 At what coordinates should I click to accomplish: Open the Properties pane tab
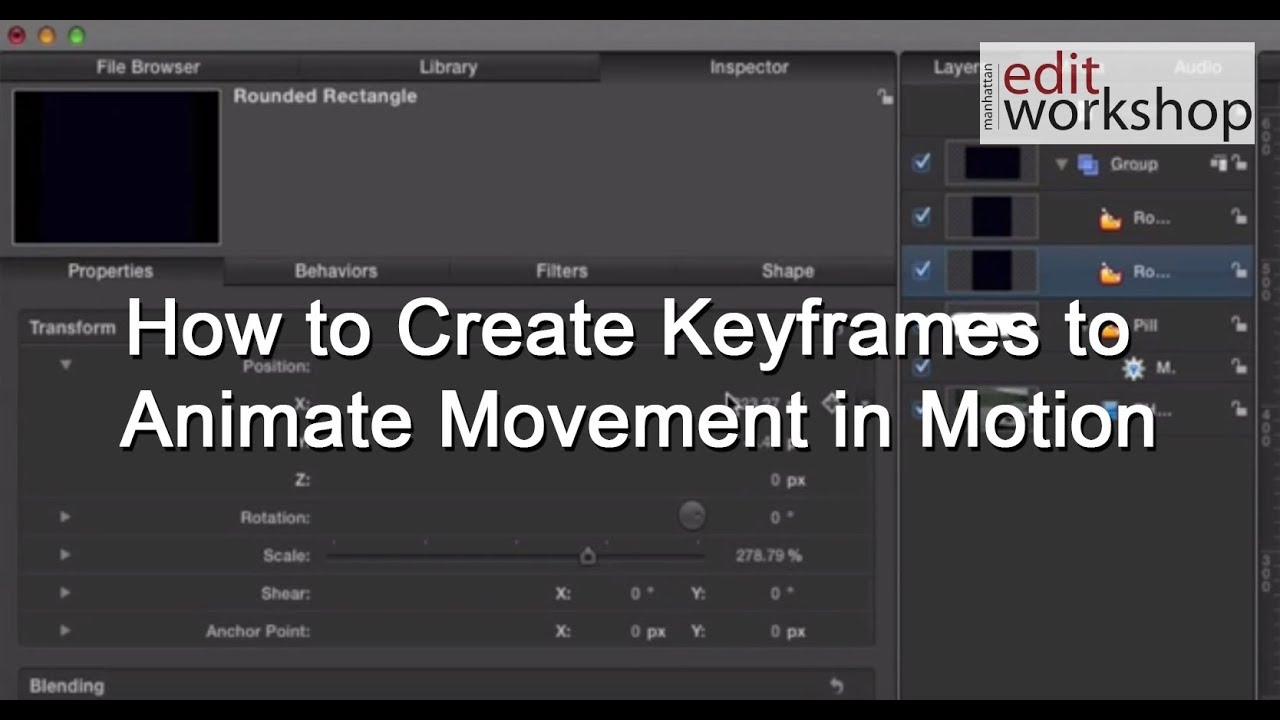coord(110,271)
